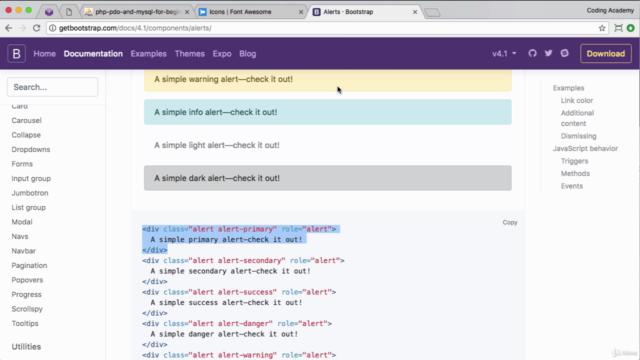640x360 pixels.
Task: Open Bootstrap GitHub icon link
Action: click(532, 53)
